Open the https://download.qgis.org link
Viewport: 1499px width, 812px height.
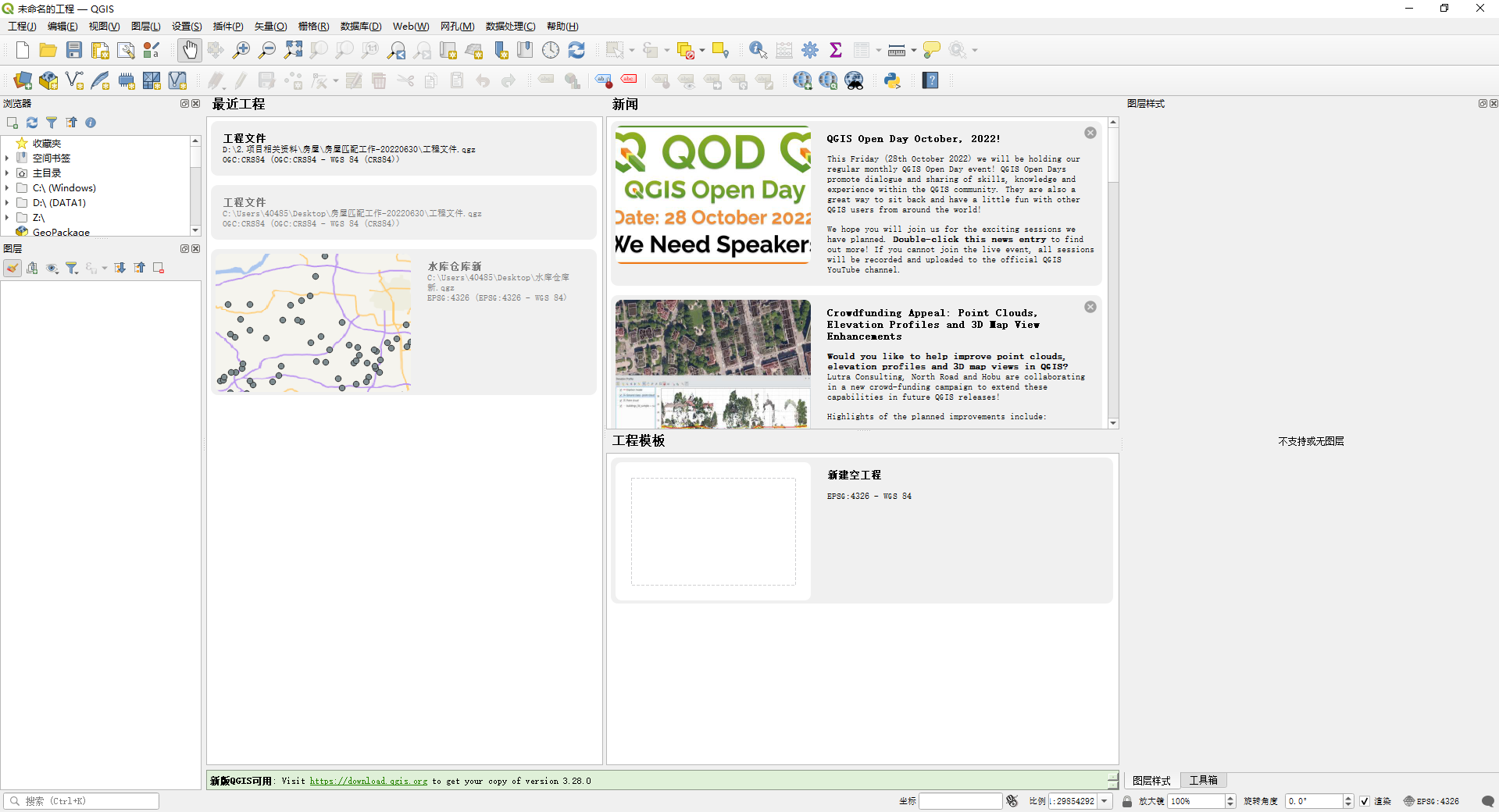369,781
